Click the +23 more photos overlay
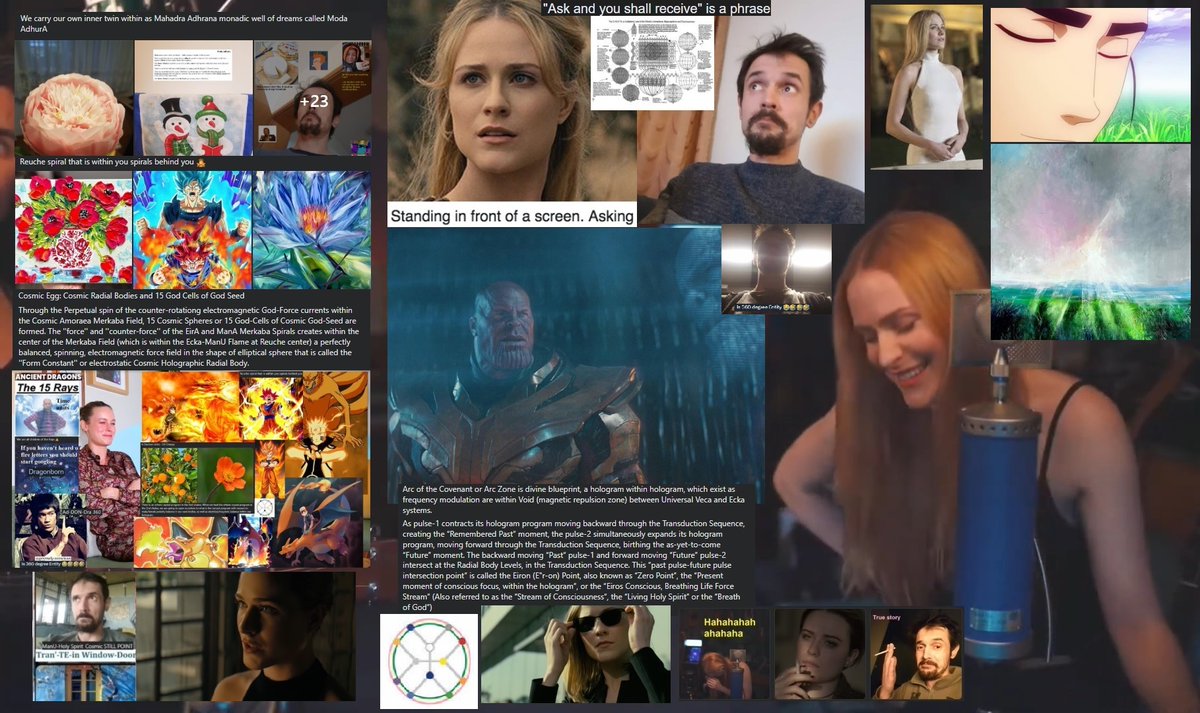The width and height of the screenshot is (1200, 713). coord(312,98)
